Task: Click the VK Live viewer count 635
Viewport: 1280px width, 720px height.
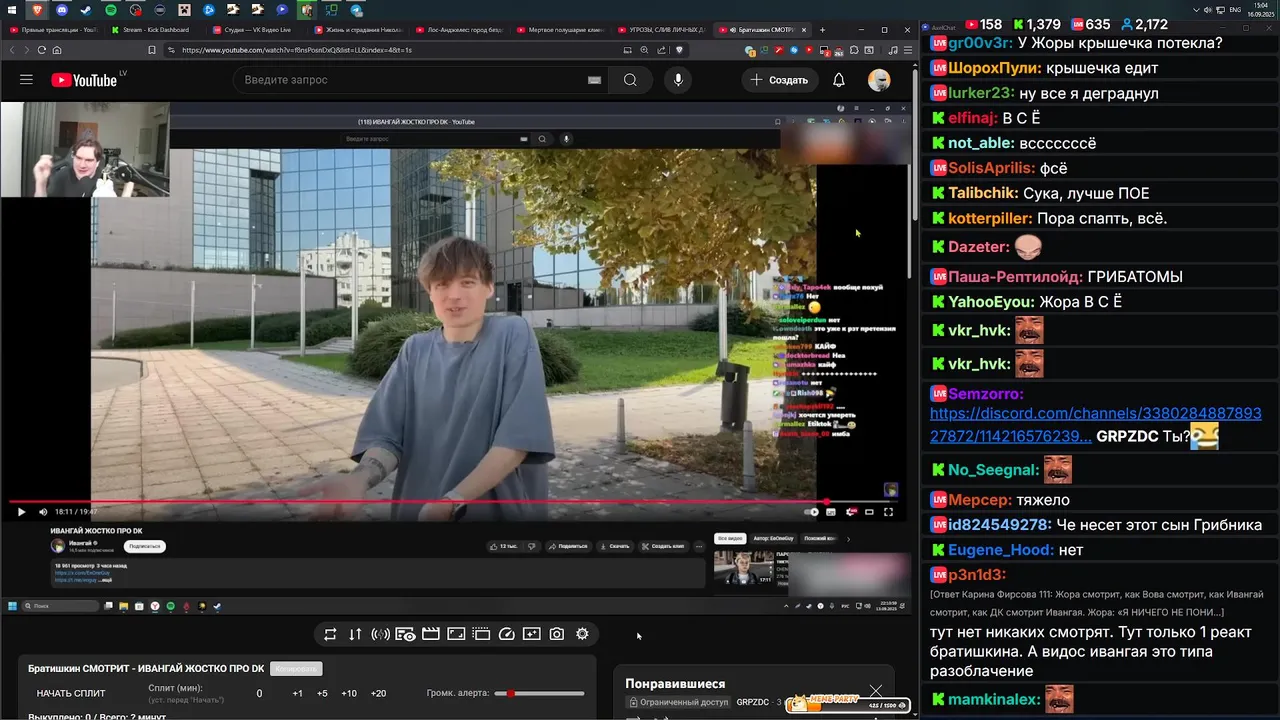Action: 1091,24
